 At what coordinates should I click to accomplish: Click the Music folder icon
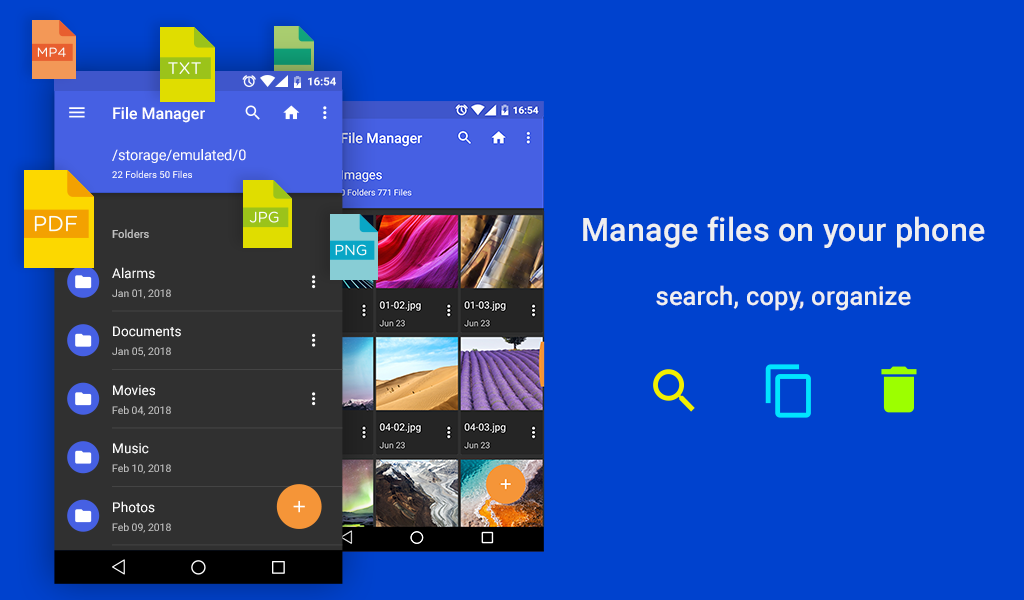(83, 457)
